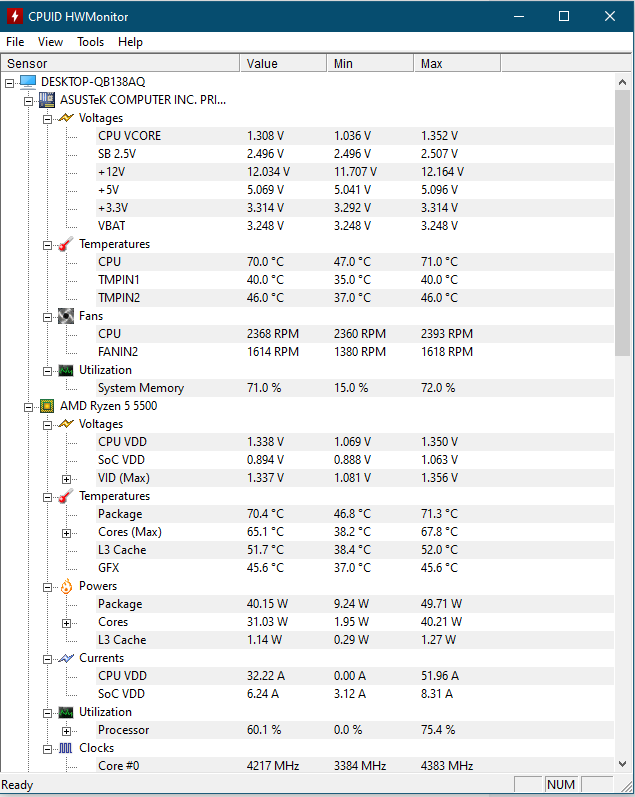Open the Tools menu

90,42
